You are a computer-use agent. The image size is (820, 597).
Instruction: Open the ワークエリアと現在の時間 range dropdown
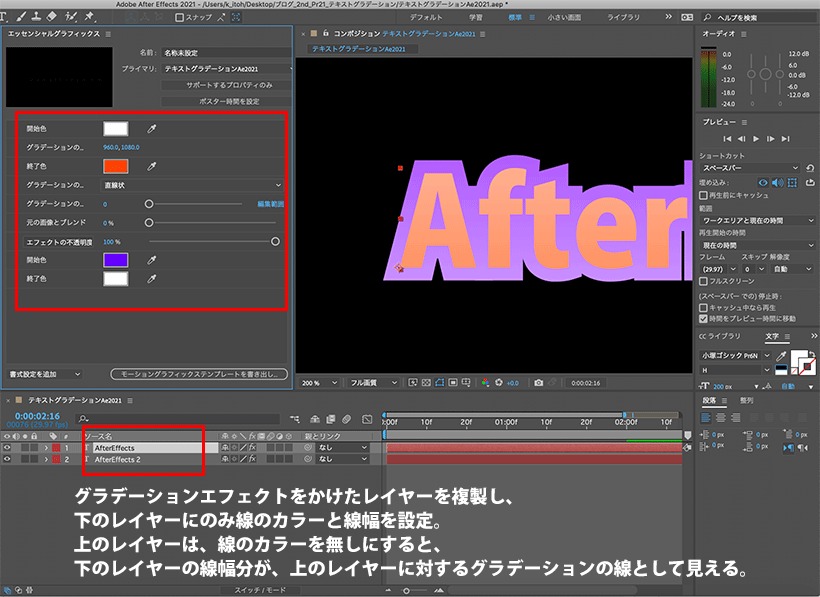point(757,221)
